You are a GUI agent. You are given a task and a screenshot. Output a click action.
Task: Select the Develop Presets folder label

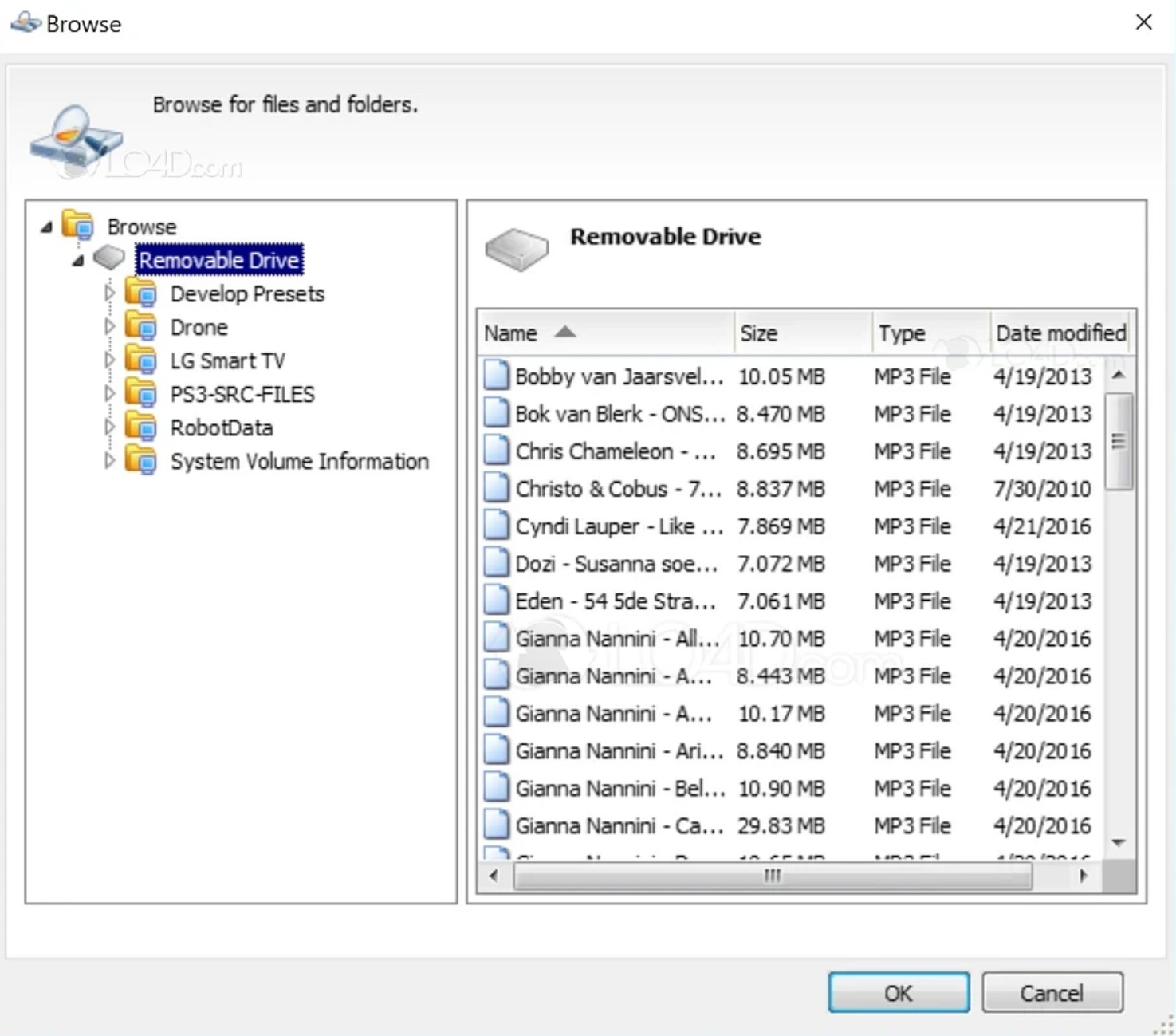(247, 293)
